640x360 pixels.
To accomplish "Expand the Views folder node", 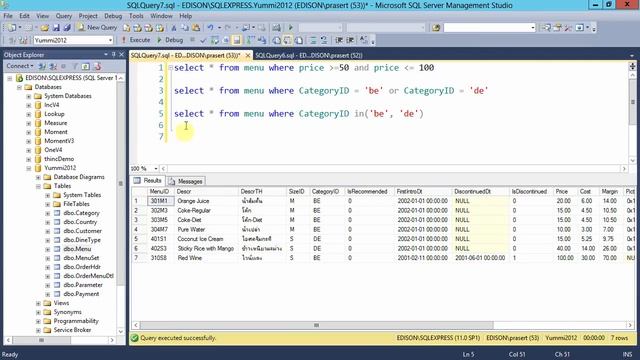I will point(38,303).
